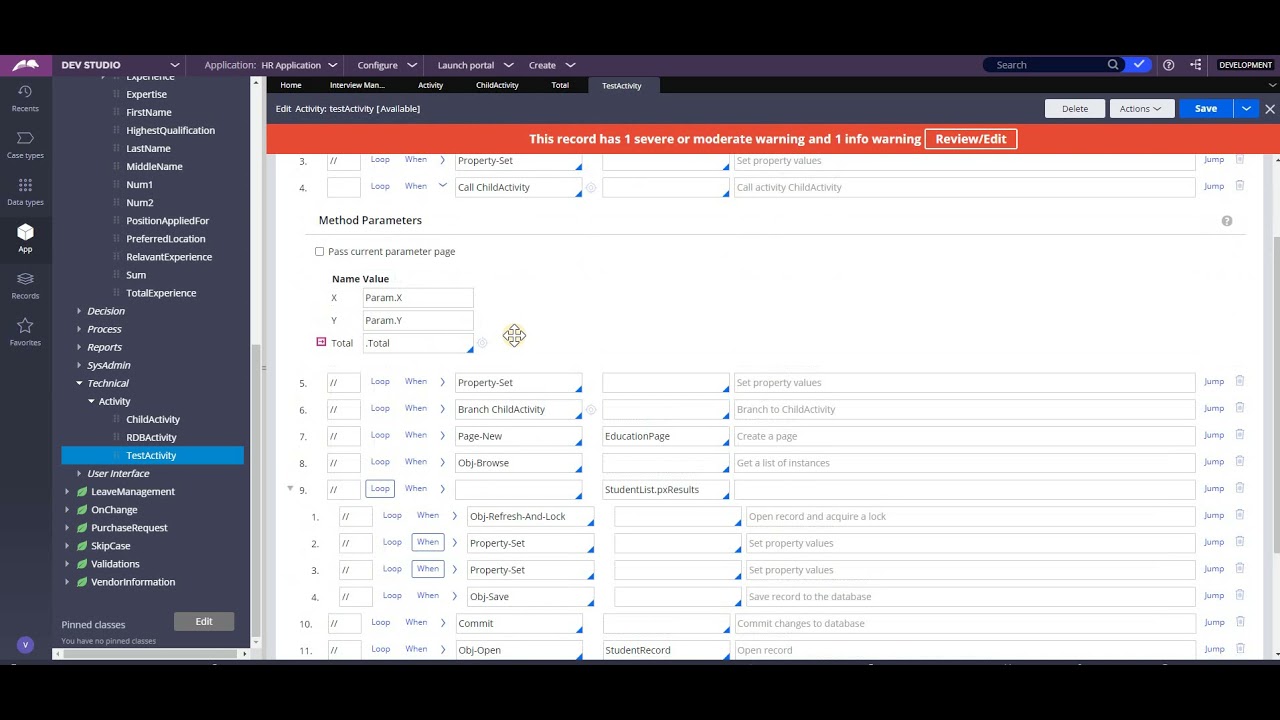Screen dimensions: 1280x720
Task: Close the TestActivity rule form
Action: click(1270, 108)
